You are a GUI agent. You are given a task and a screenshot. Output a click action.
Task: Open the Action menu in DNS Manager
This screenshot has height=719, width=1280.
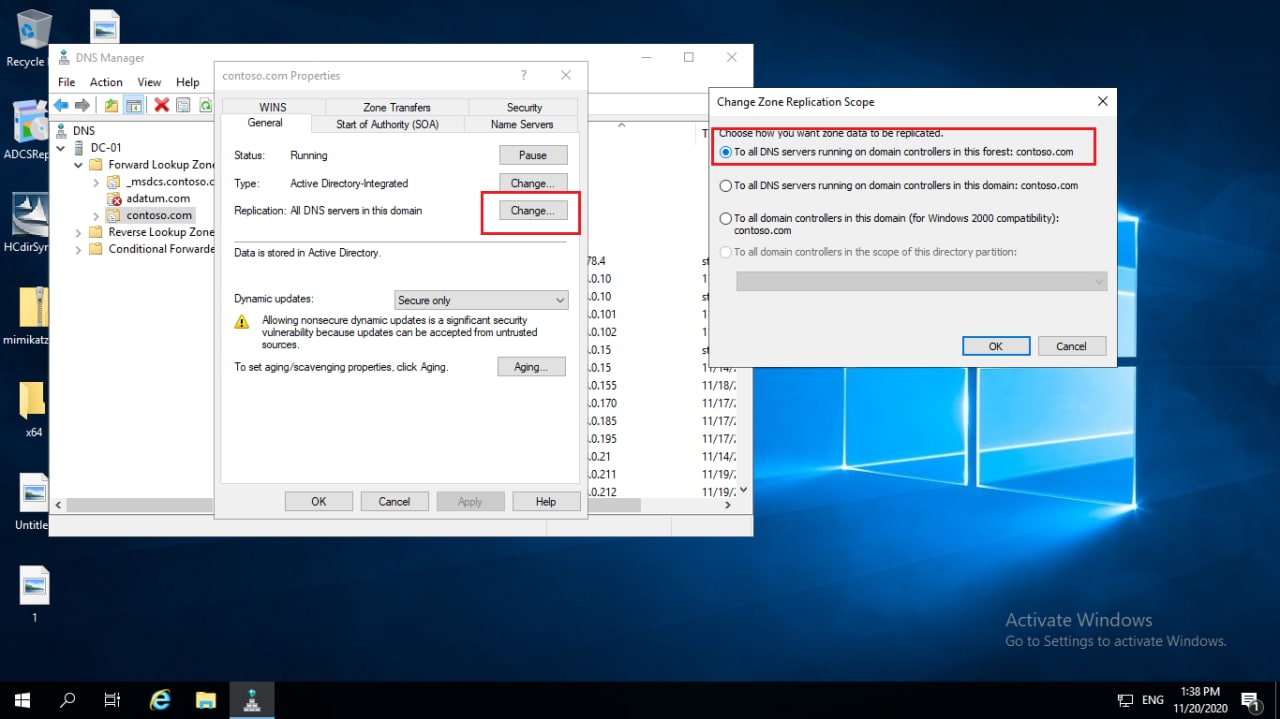(106, 82)
